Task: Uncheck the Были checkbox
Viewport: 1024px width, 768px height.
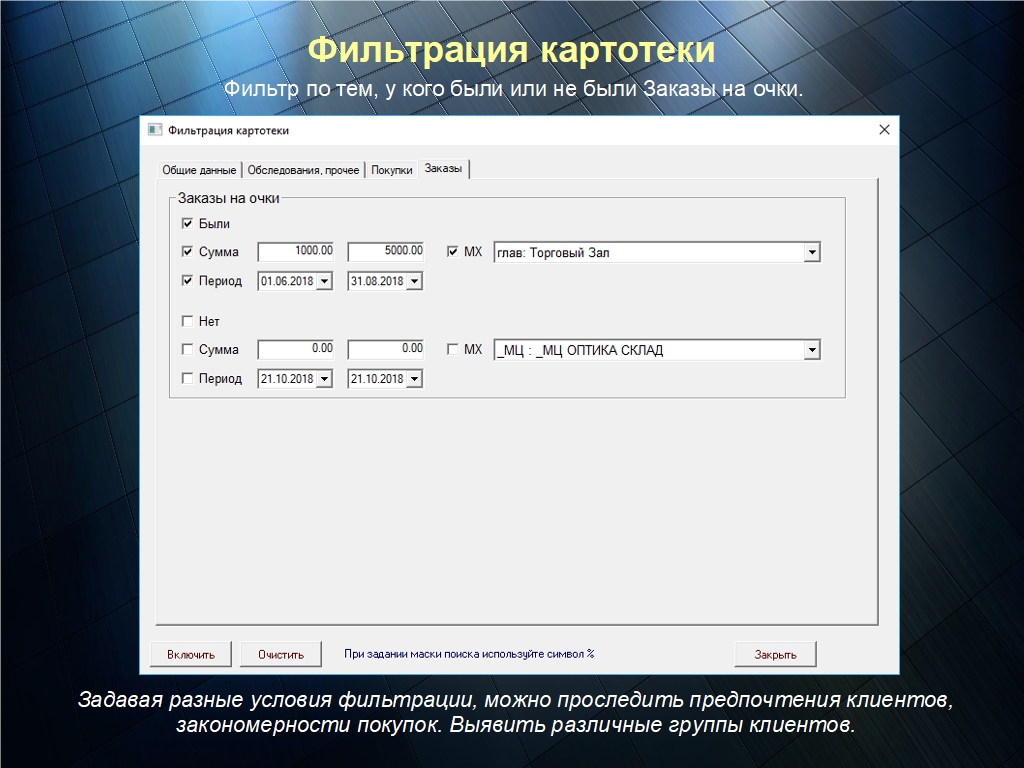Action: pos(187,224)
